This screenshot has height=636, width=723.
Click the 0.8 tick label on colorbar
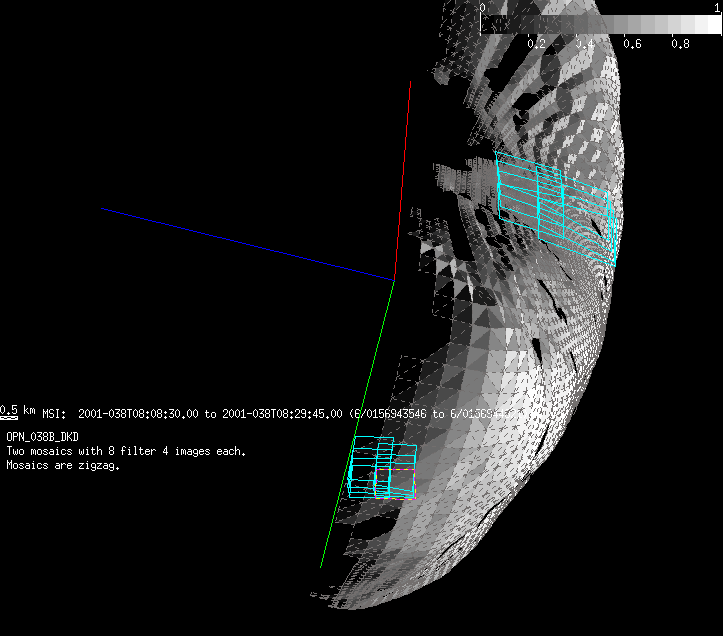680,44
